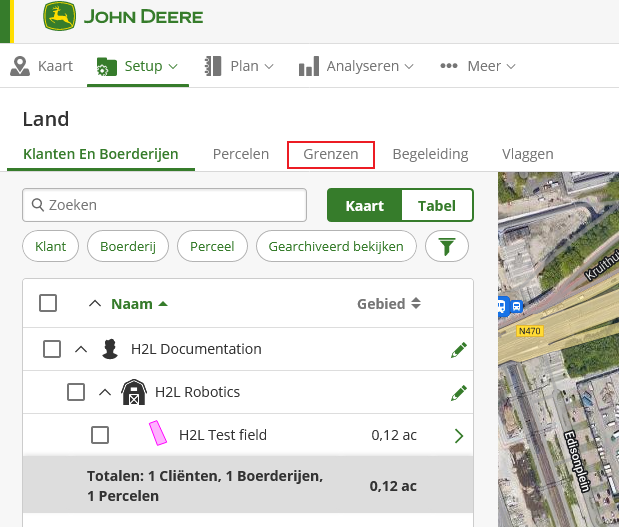This screenshot has width=619, height=527.
Task: Collapse the H2L Robotics farm row
Action: pyautogui.click(x=104, y=392)
